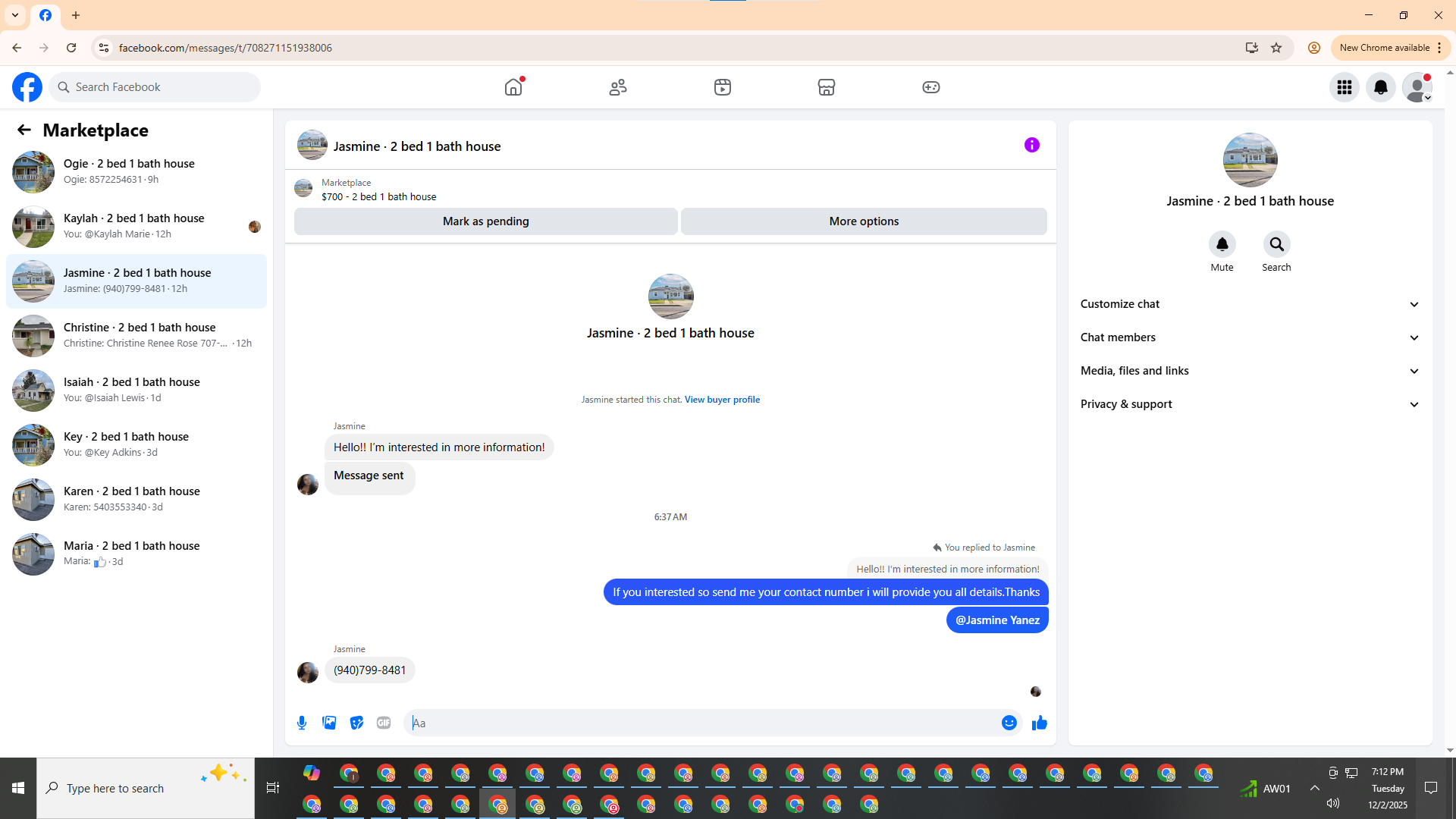Open the Marketplace tab in top navigation
This screenshot has height=819, width=1456.
pyautogui.click(x=826, y=87)
